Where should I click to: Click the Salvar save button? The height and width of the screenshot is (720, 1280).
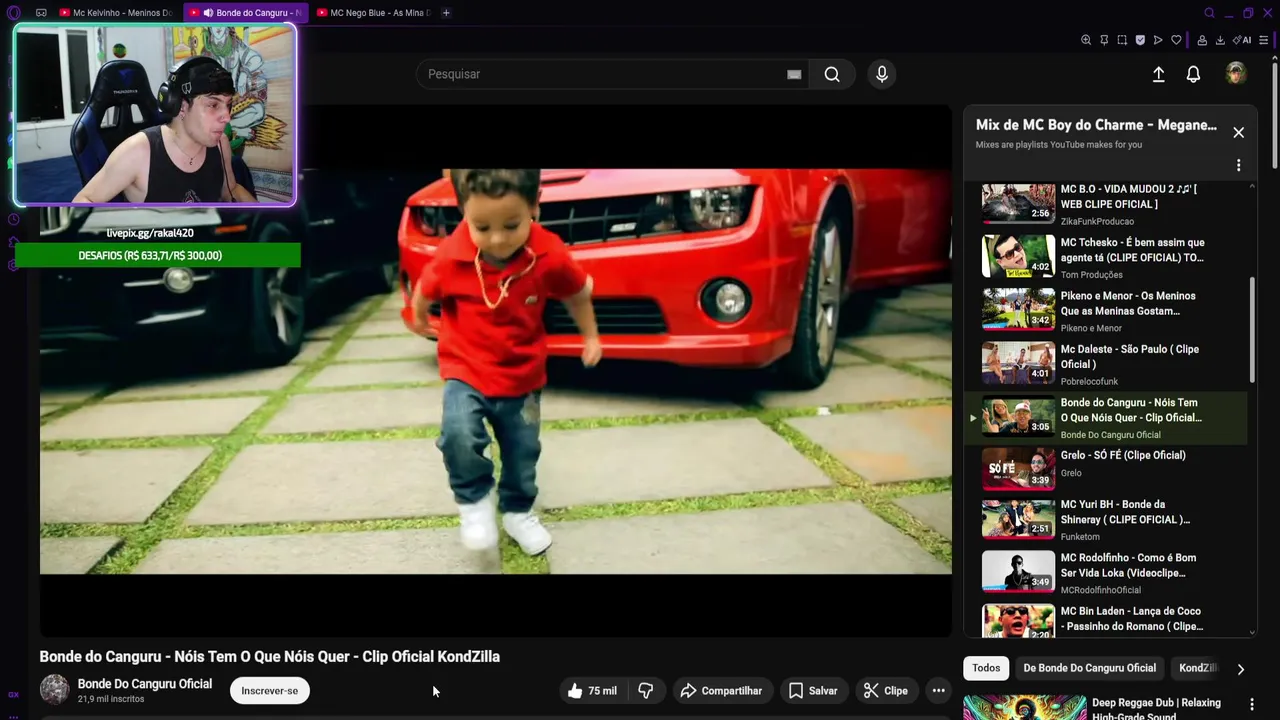click(x=813, y=691)
